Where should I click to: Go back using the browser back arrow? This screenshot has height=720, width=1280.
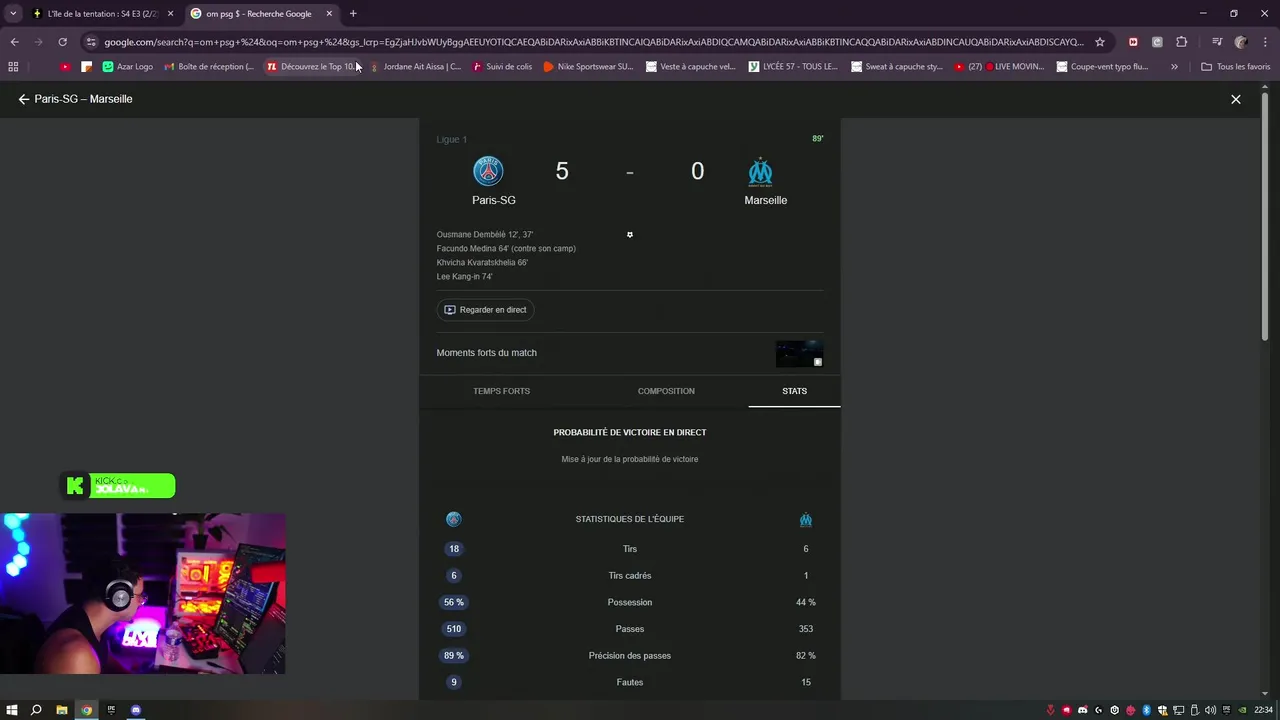[14, 42]
